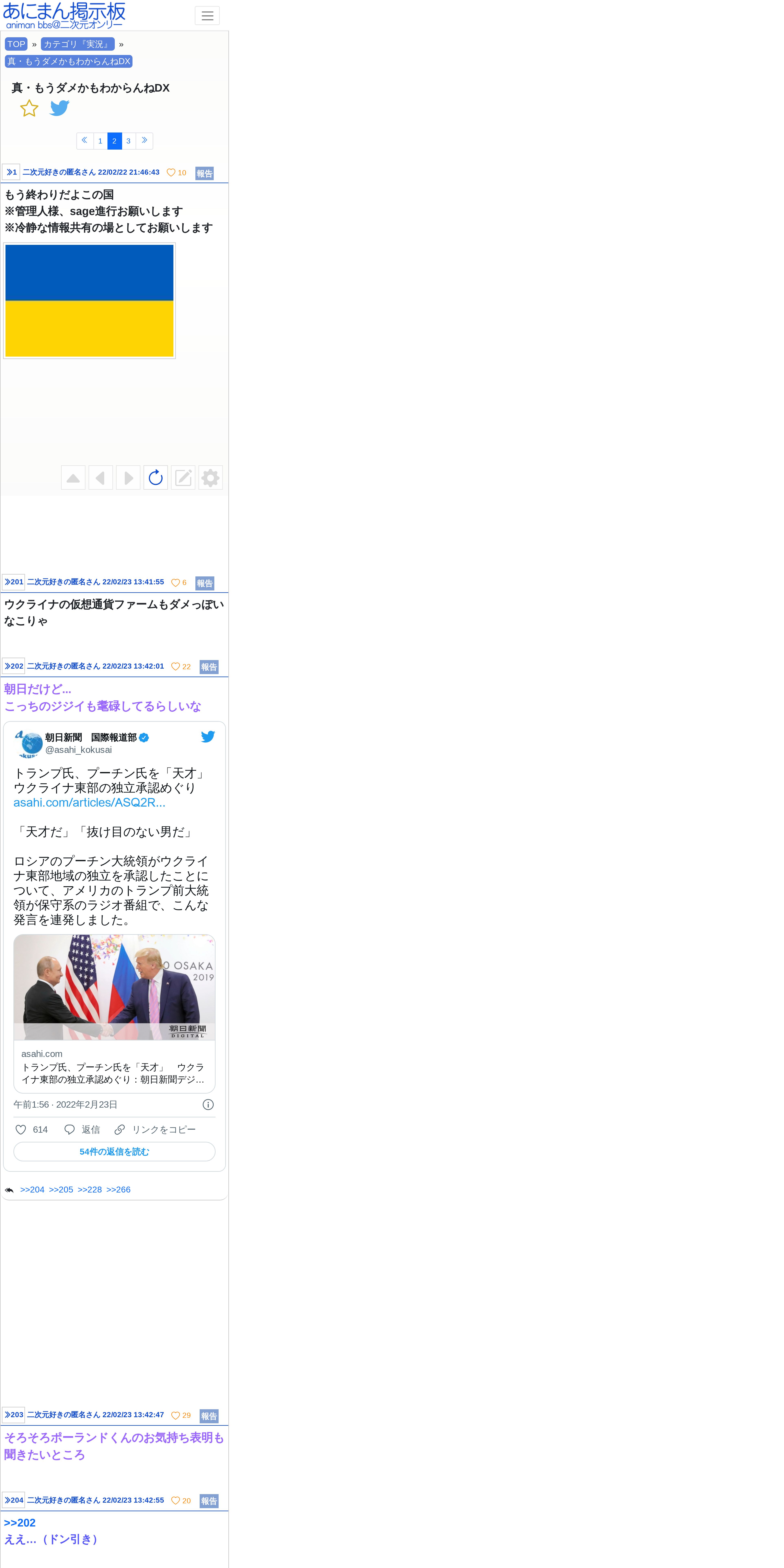784x1568 pixels.
Task: Report post 203 using 報告 button
Action: point(209,1416)
